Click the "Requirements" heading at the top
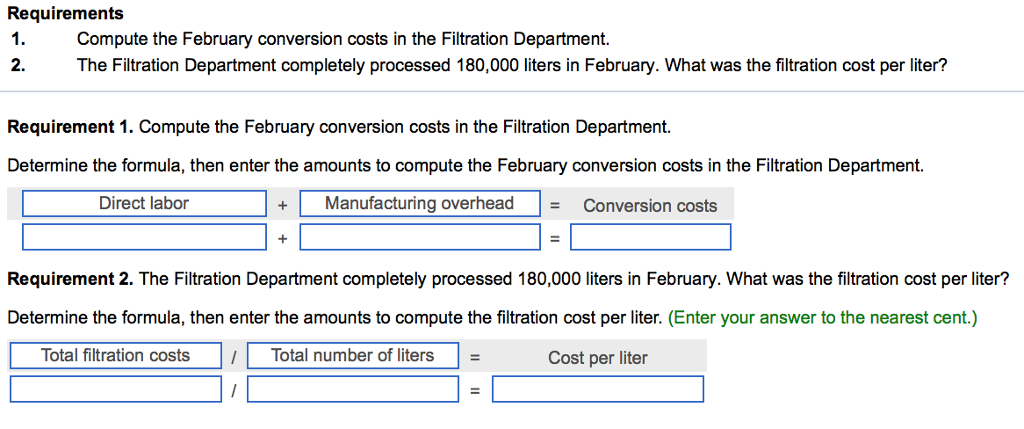1024x429 pixels. tap(65, 14)
